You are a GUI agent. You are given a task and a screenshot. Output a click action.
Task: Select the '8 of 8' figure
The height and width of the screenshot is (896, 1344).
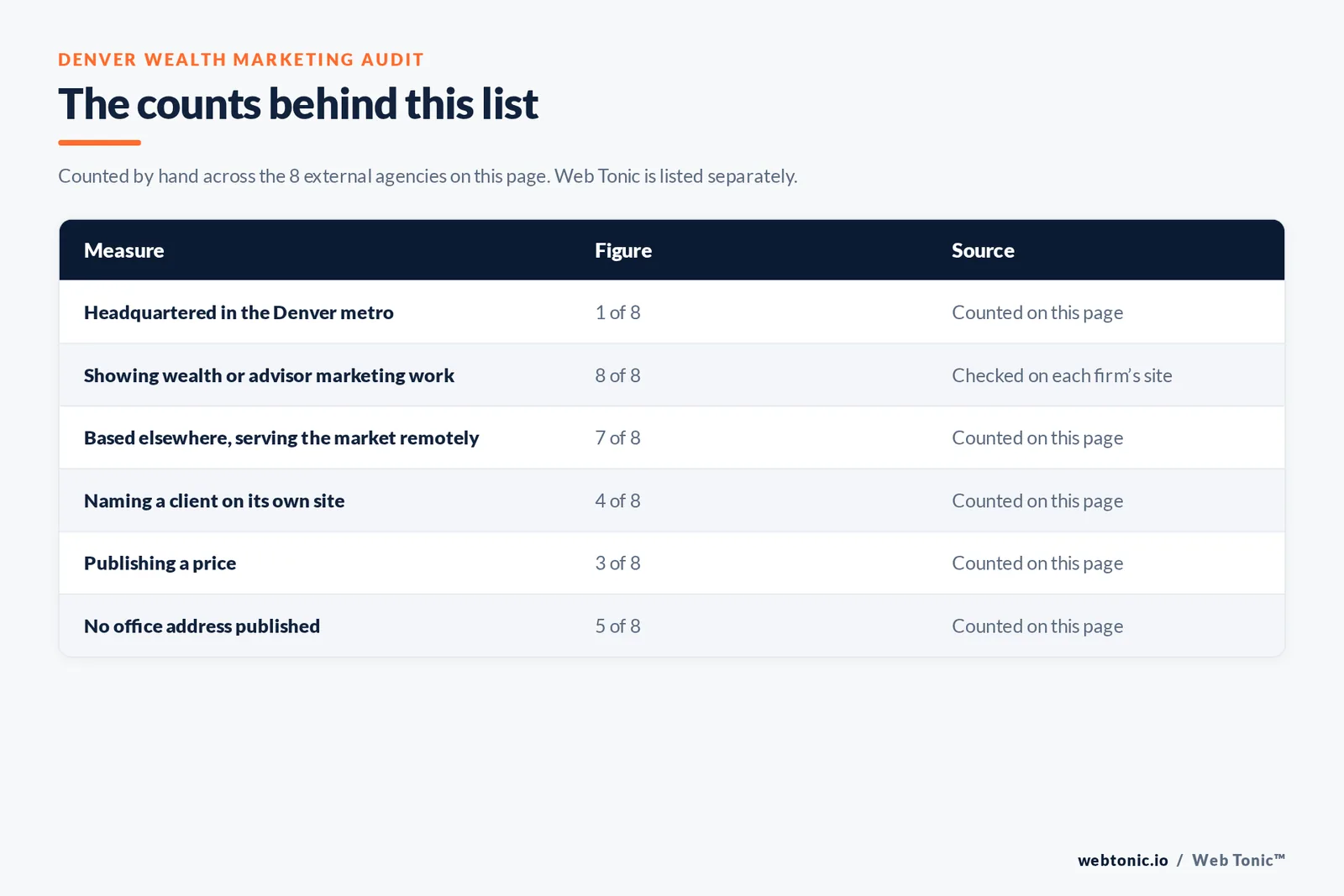[x=617, y=375]
